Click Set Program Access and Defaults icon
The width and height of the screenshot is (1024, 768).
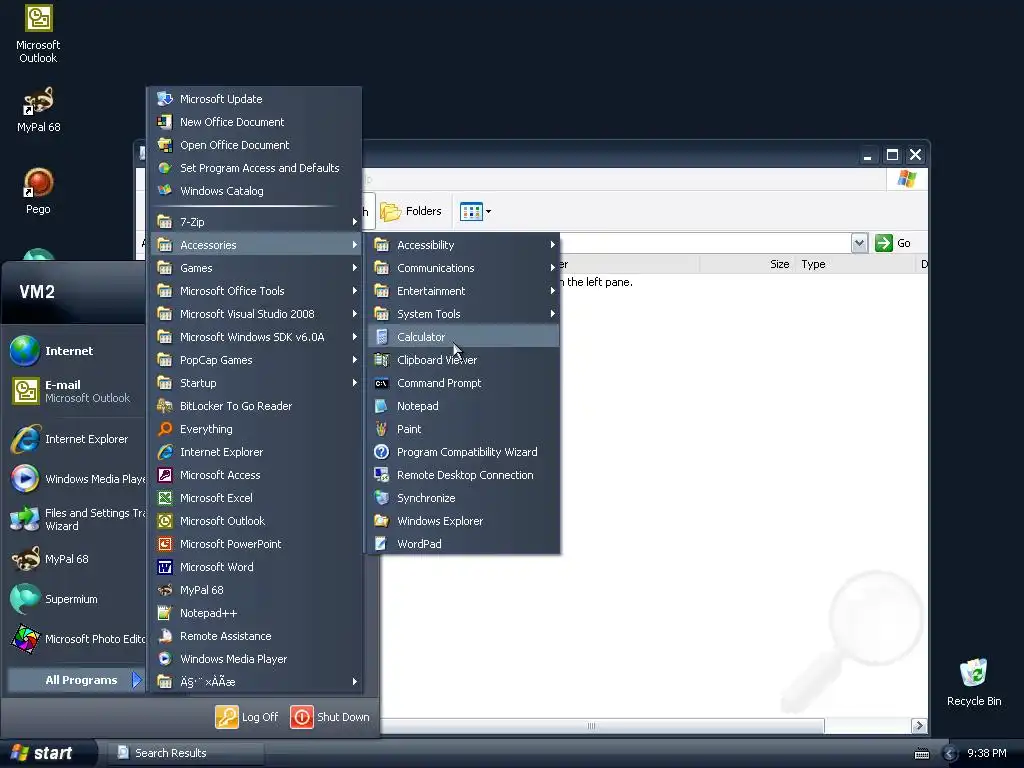point(165,168)
